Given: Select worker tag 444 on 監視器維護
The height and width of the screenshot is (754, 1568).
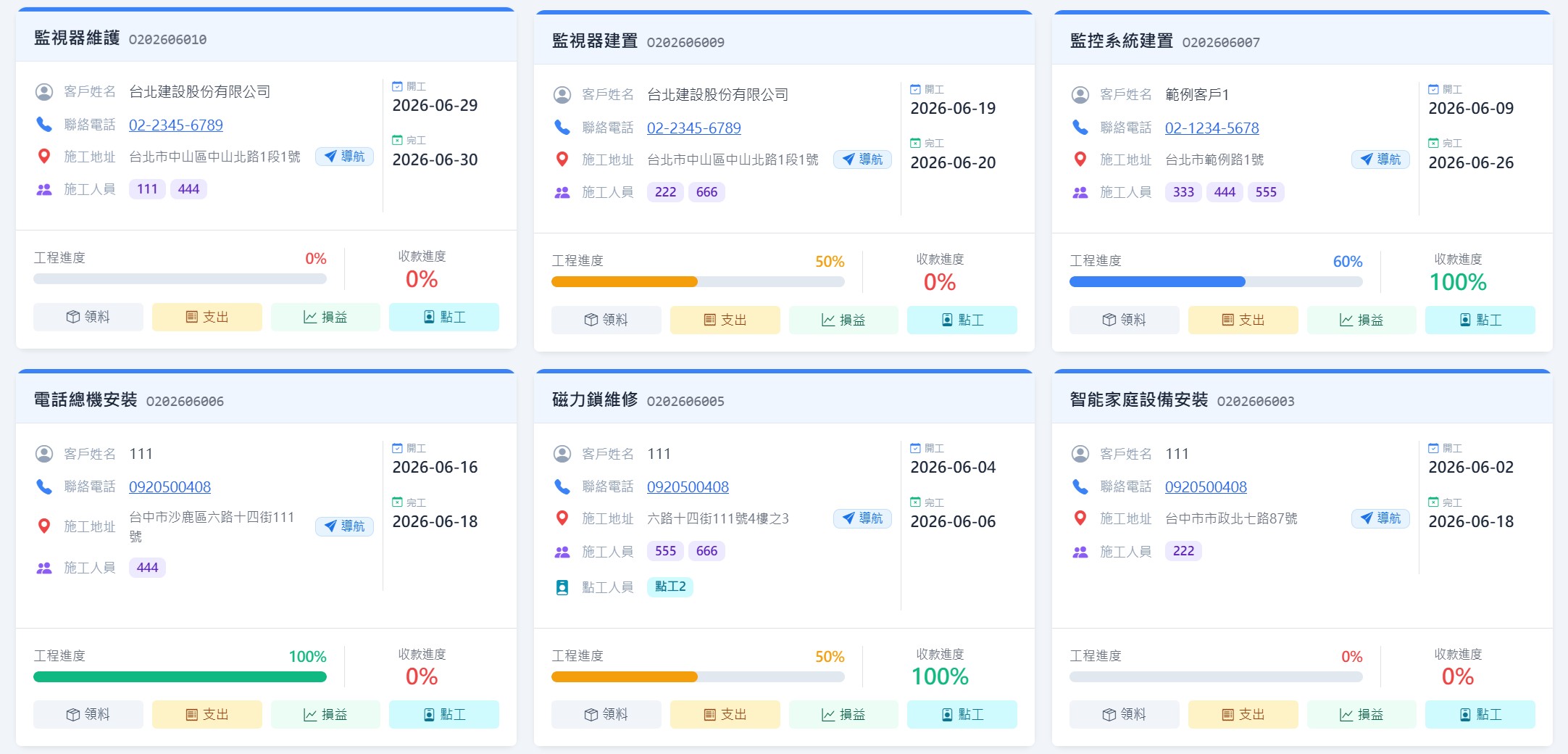Looking at the screenshot, I should tap(188, 189).
